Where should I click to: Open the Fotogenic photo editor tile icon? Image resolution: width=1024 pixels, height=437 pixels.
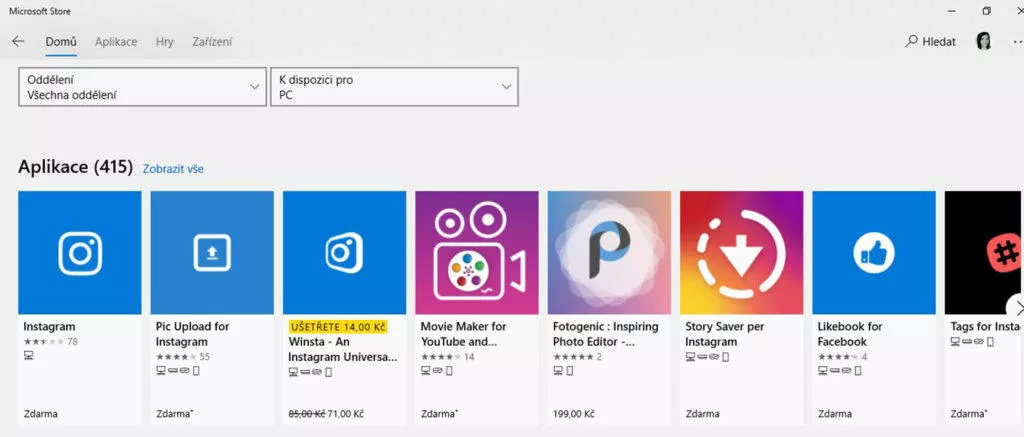(x=609, y=252)
